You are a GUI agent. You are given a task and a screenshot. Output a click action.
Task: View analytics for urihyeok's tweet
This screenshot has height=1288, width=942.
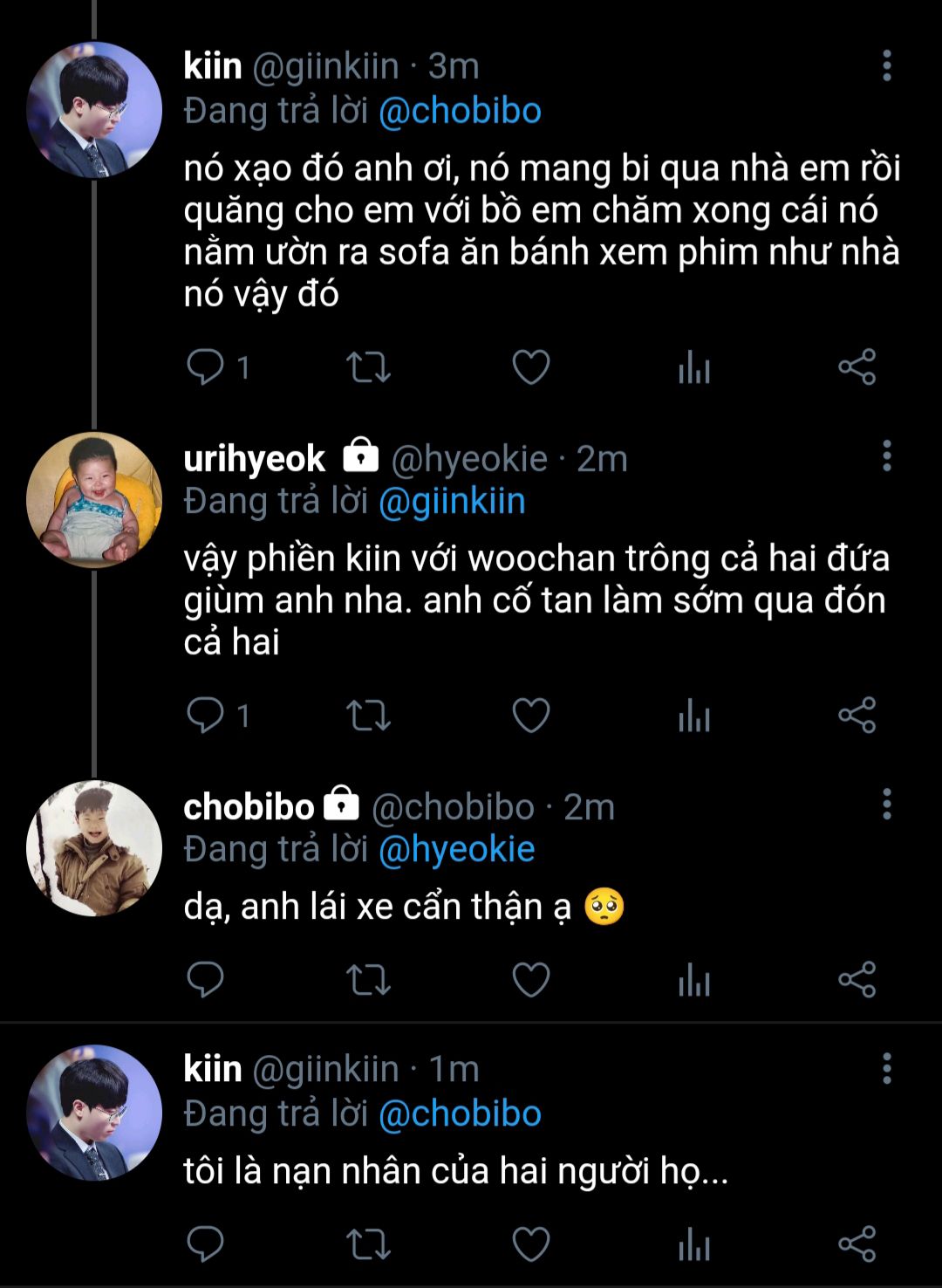694,716
